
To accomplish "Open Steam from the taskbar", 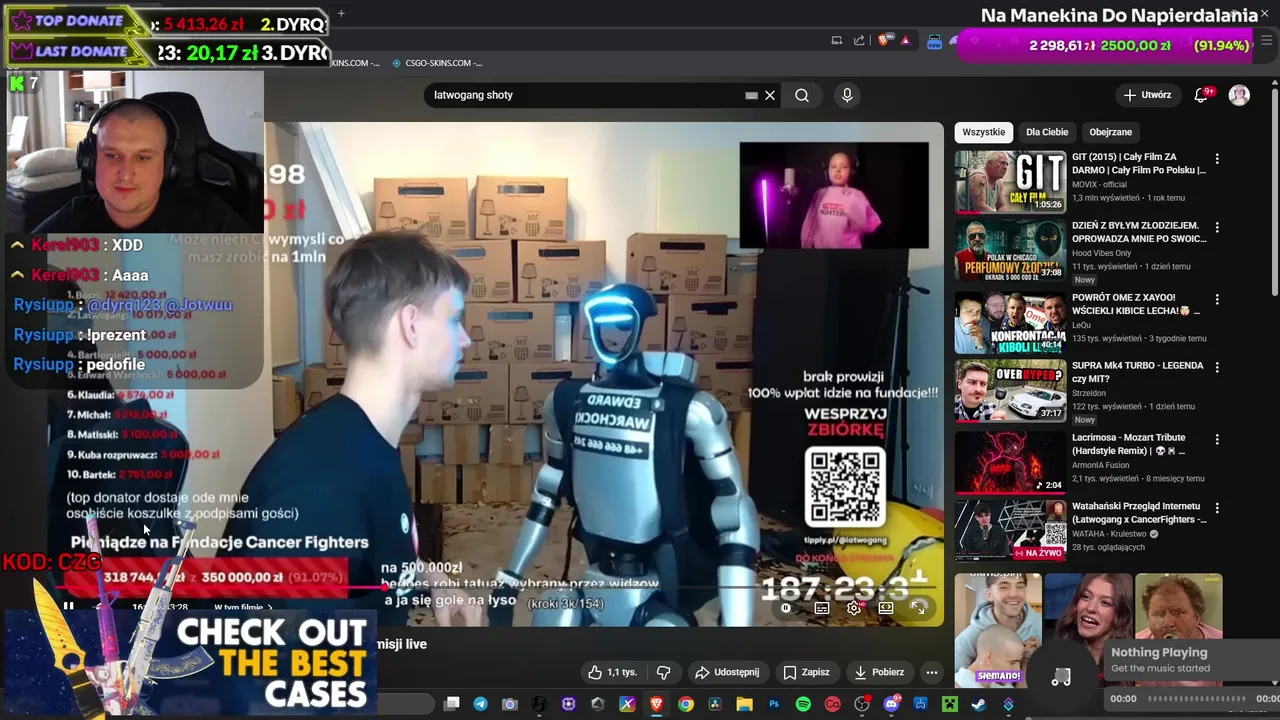I will 979,704.
